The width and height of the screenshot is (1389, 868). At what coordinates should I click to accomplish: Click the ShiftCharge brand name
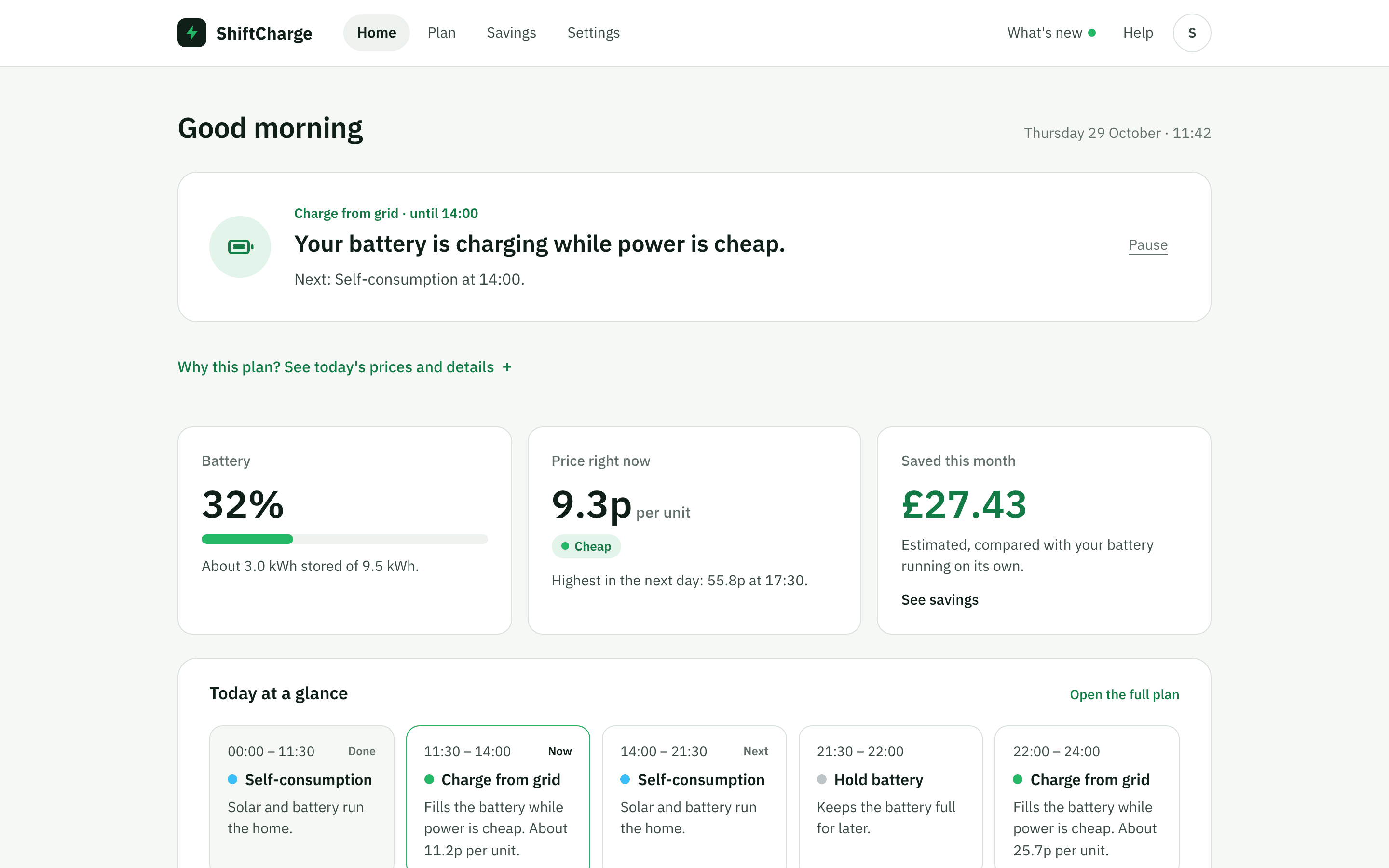pyautogui.click(x=264, y=33)
